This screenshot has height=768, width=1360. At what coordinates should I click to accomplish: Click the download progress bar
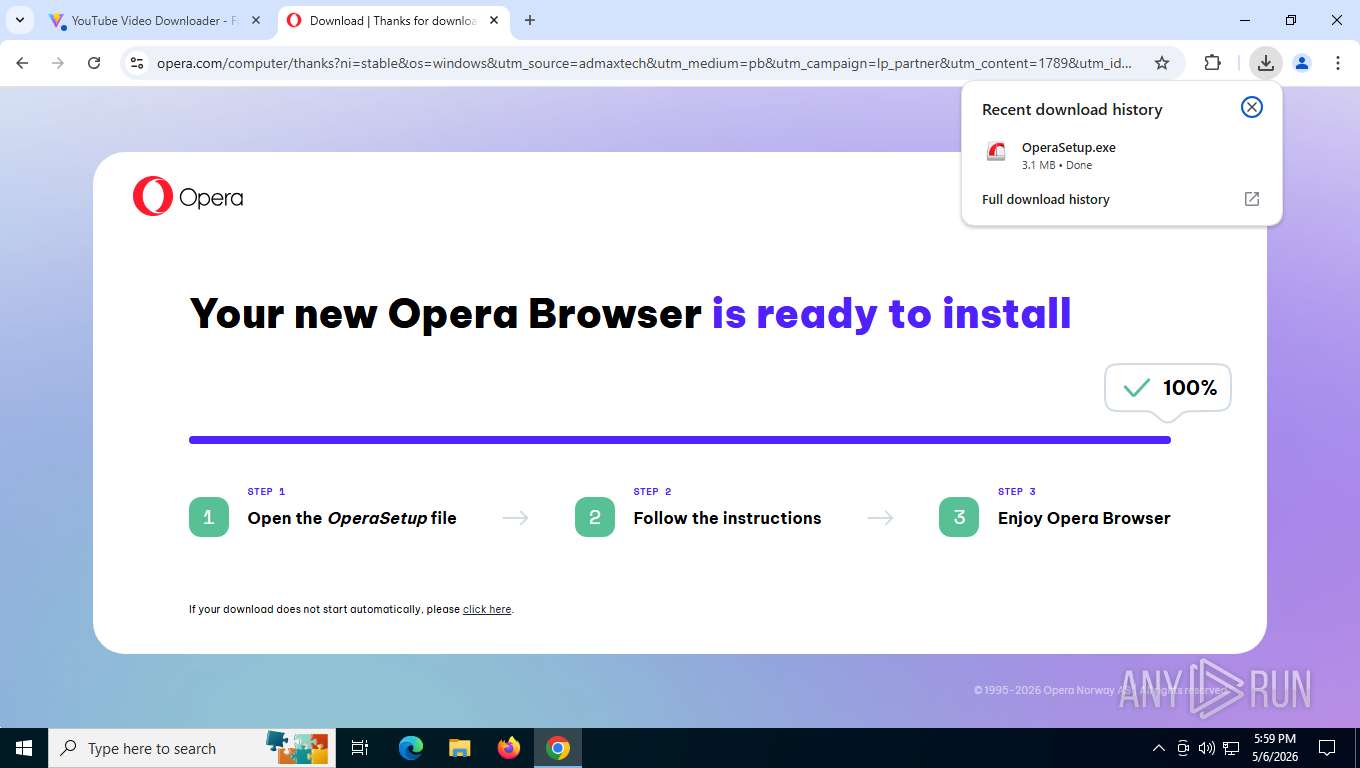(680, 440)
